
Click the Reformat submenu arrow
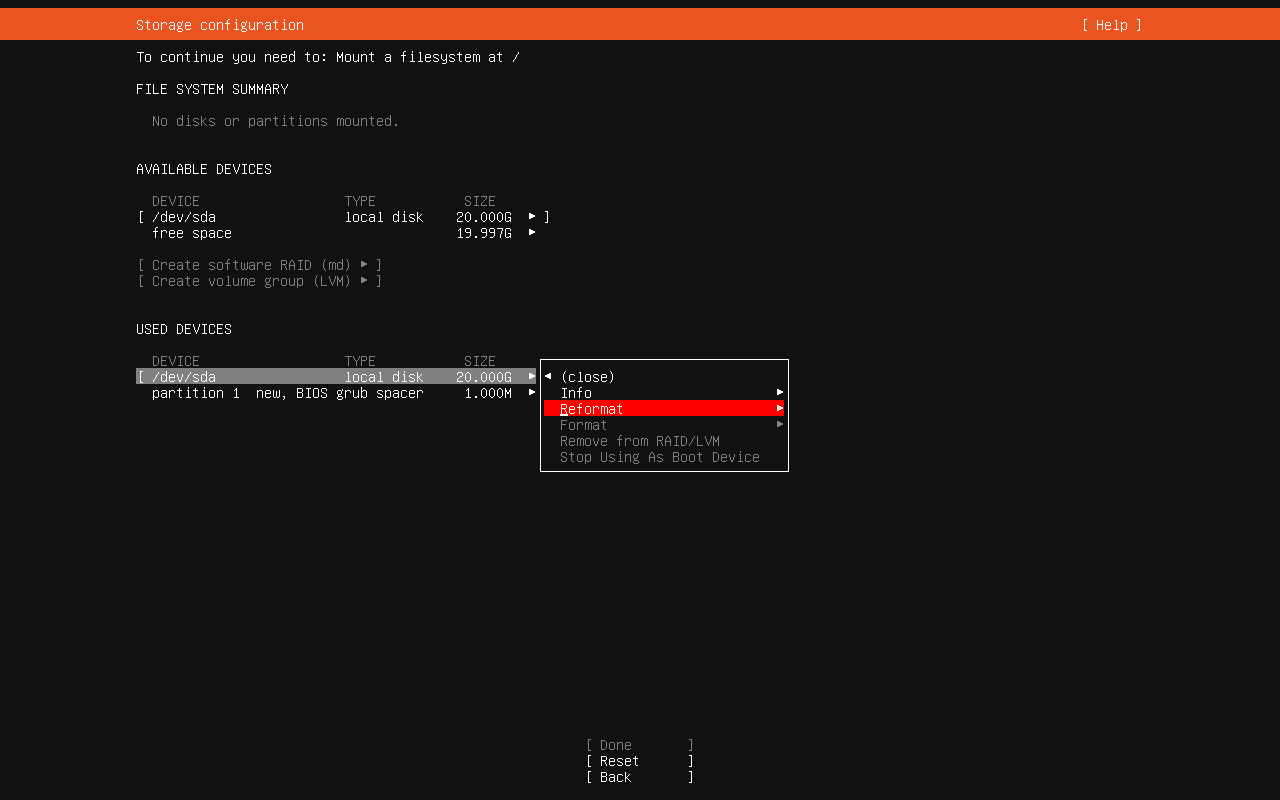(779, 409)
